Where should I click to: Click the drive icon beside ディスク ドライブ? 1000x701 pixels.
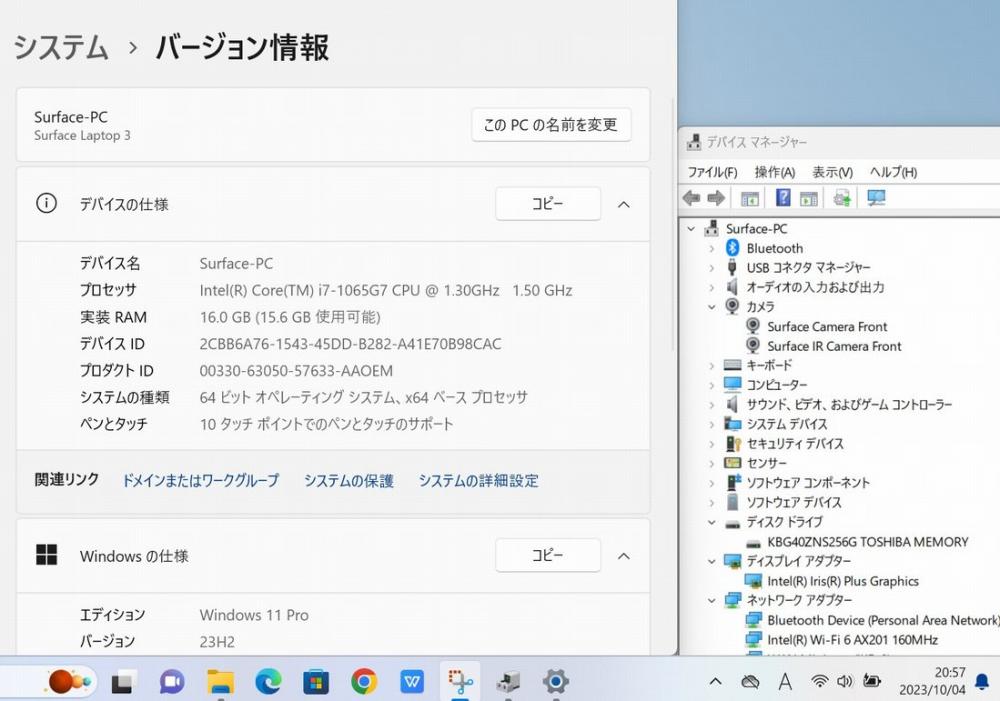733,523
